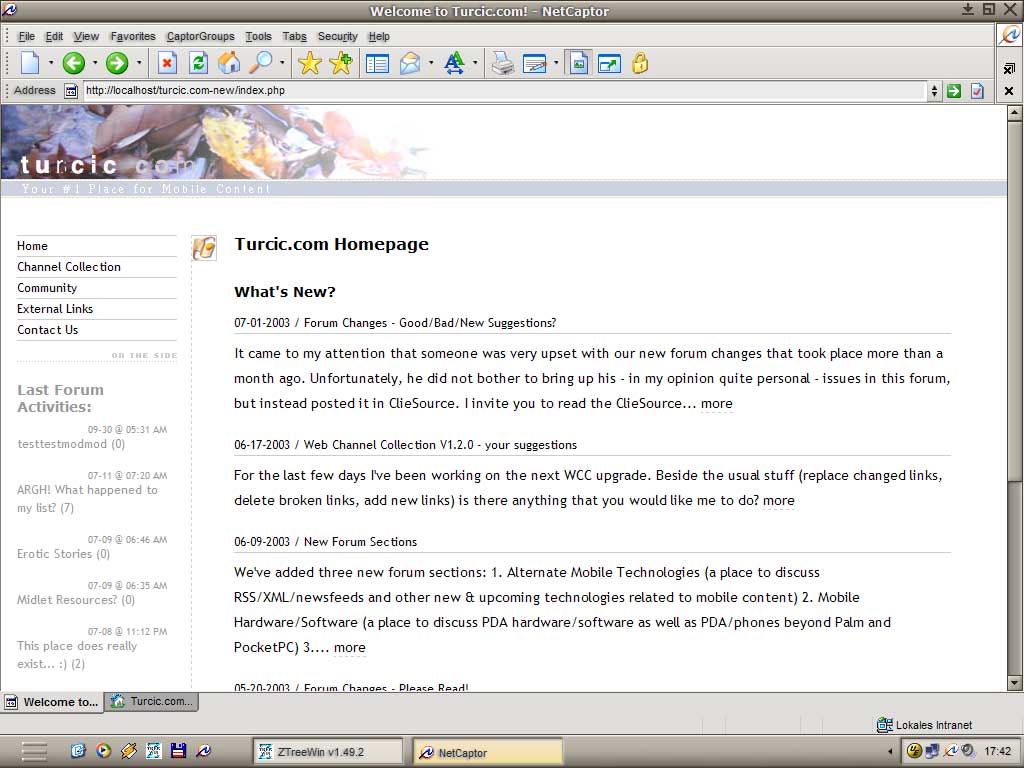Add to favorites with the star-plus icon
The height and width of the screenshot is (768, 1024).
tap(341, 63)
